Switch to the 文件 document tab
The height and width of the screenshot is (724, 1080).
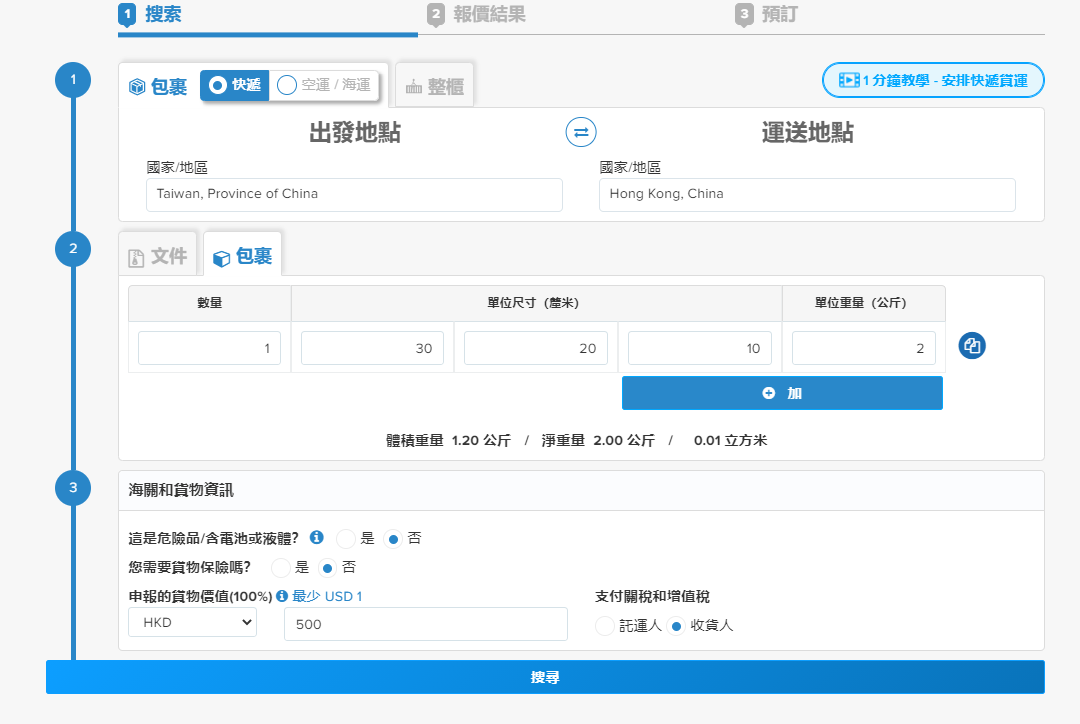tap(158, 256)
